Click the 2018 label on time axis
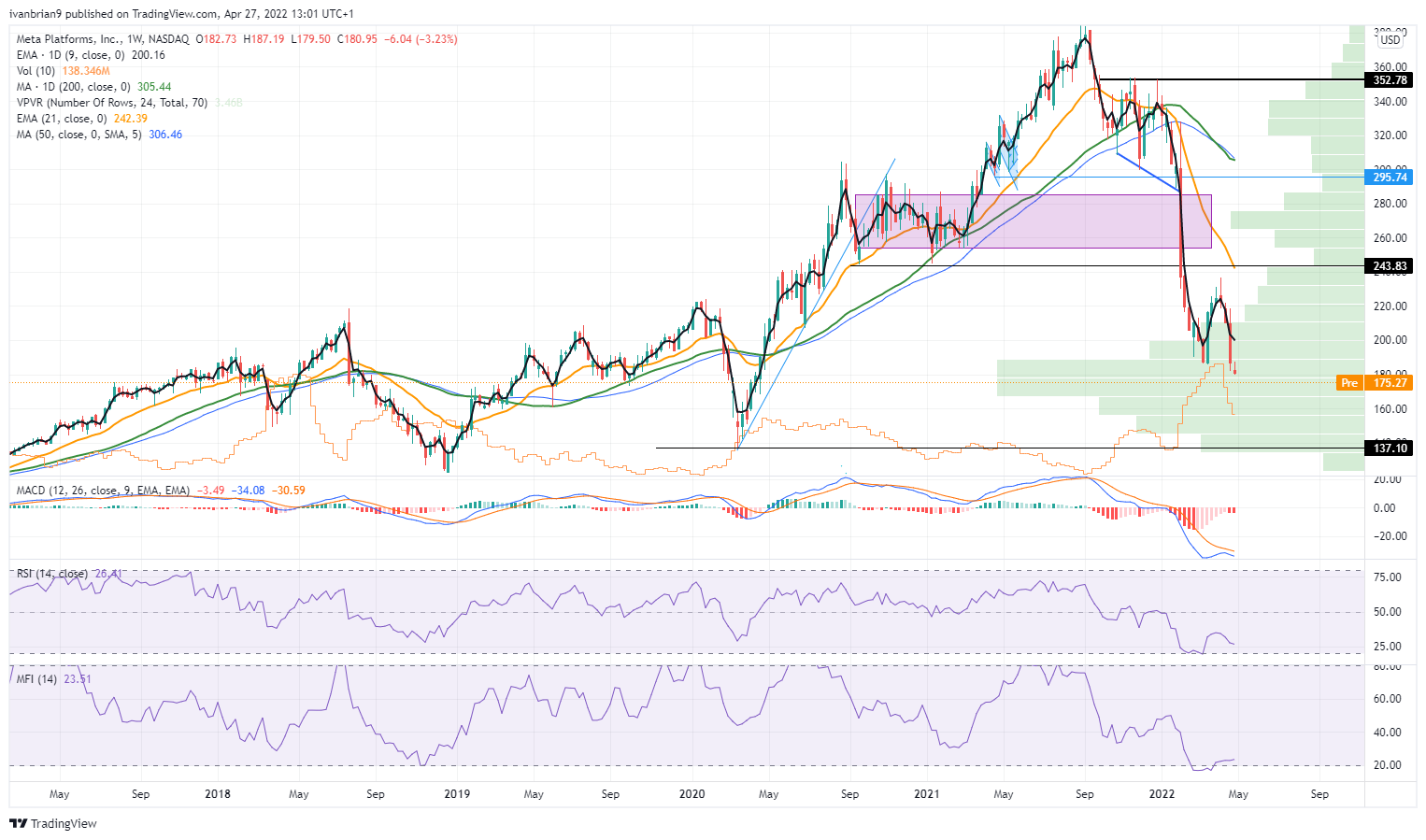1426x840 pixels. tap(217, 794)
